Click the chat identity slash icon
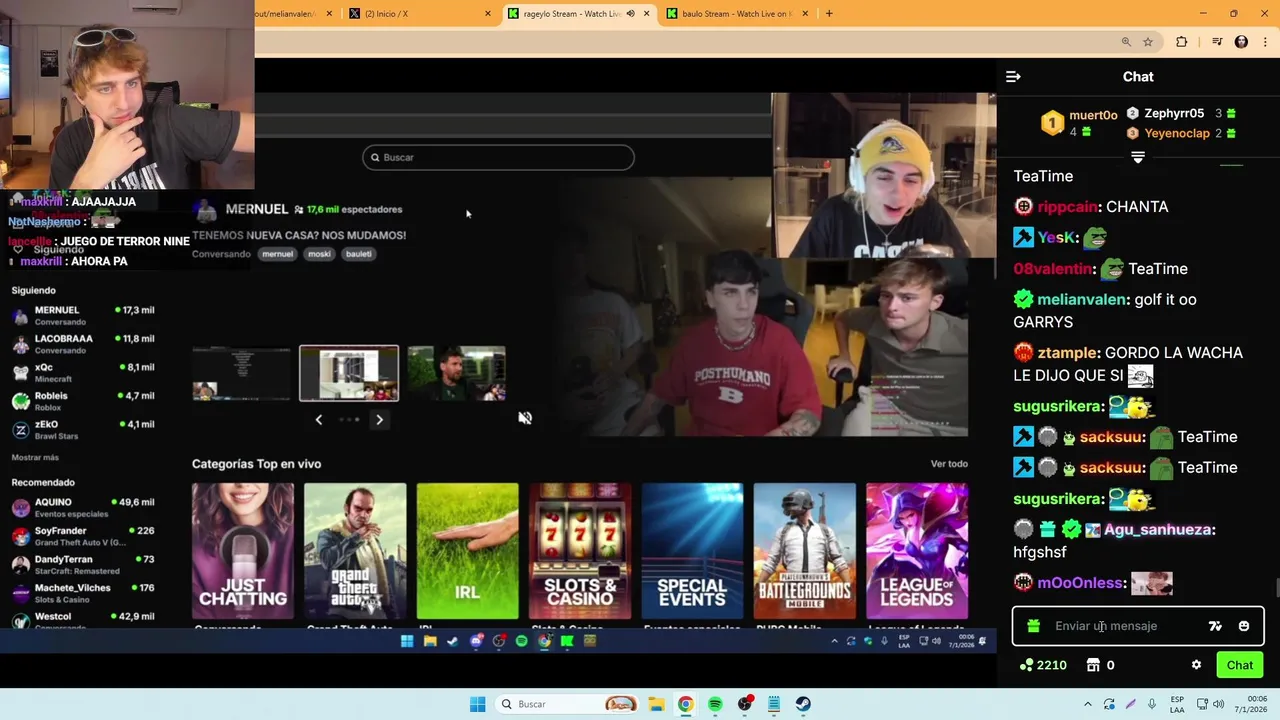This screenshot has width=1280, height=720. (1215, 626)
